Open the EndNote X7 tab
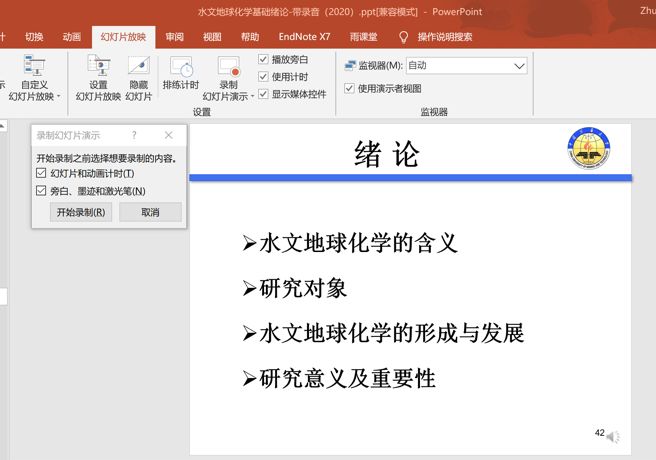Screen dimensions: 656x460 [305, 37]
